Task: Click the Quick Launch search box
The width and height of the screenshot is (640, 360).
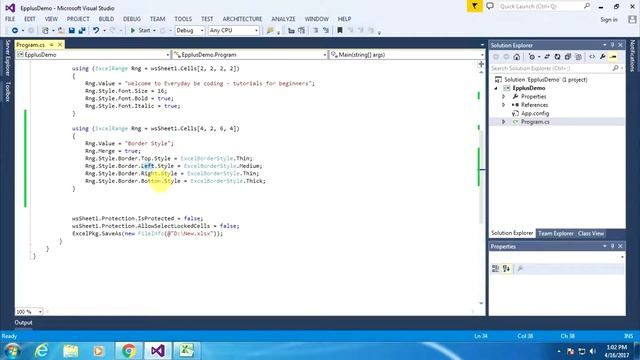Action: pyautogui.click(x=544, y=6)
